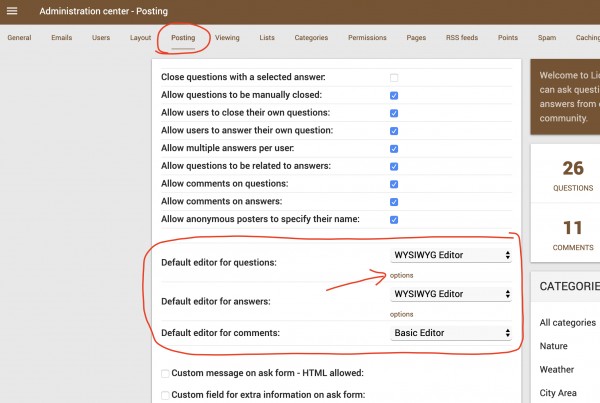Viewport: 600px width, 403px height.
Task: Enable custom message on ask form checkbox
Action: tap(166, 373)
